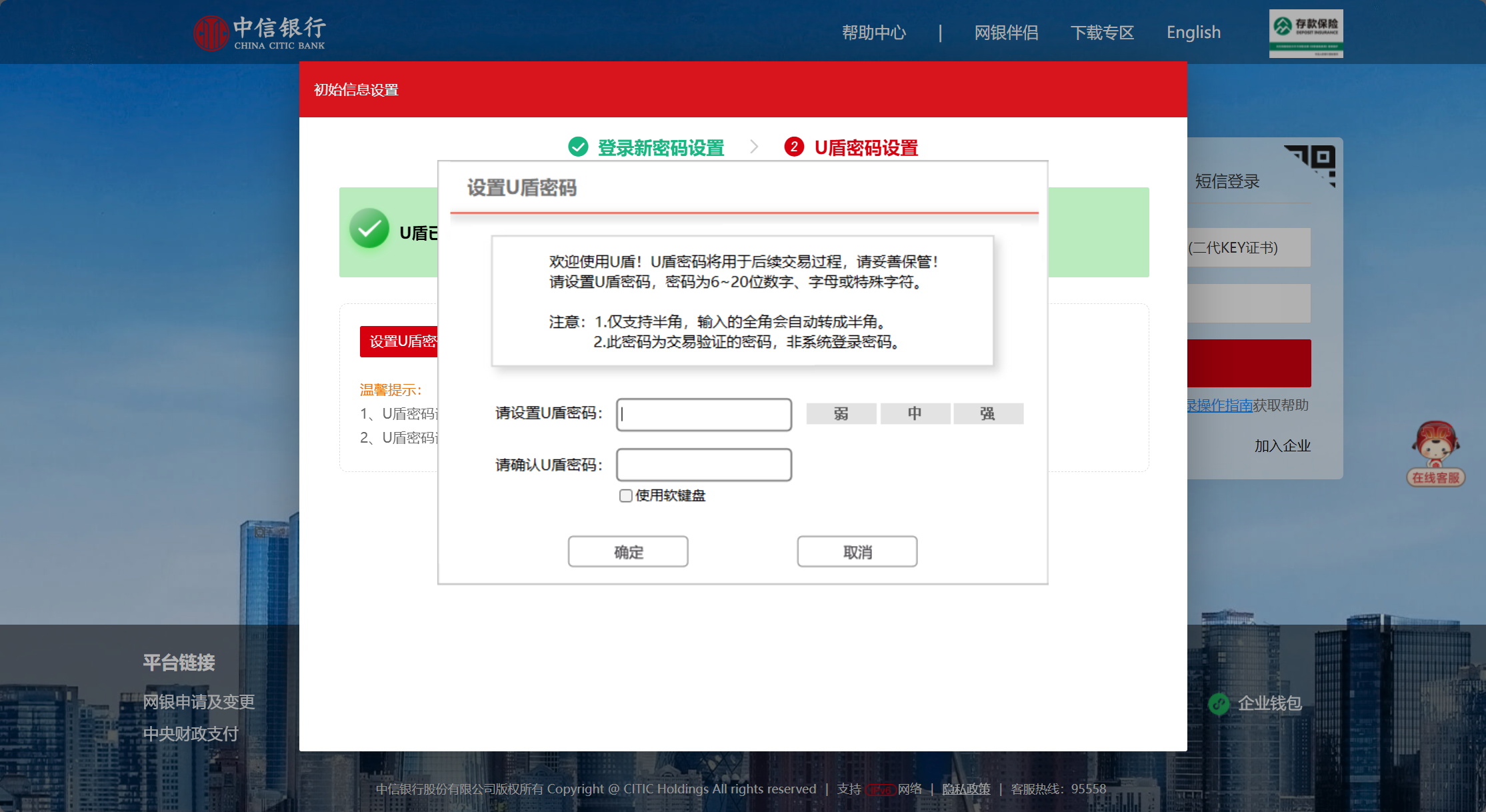Switch to the 短信登录 tab

coord(1227,181)
